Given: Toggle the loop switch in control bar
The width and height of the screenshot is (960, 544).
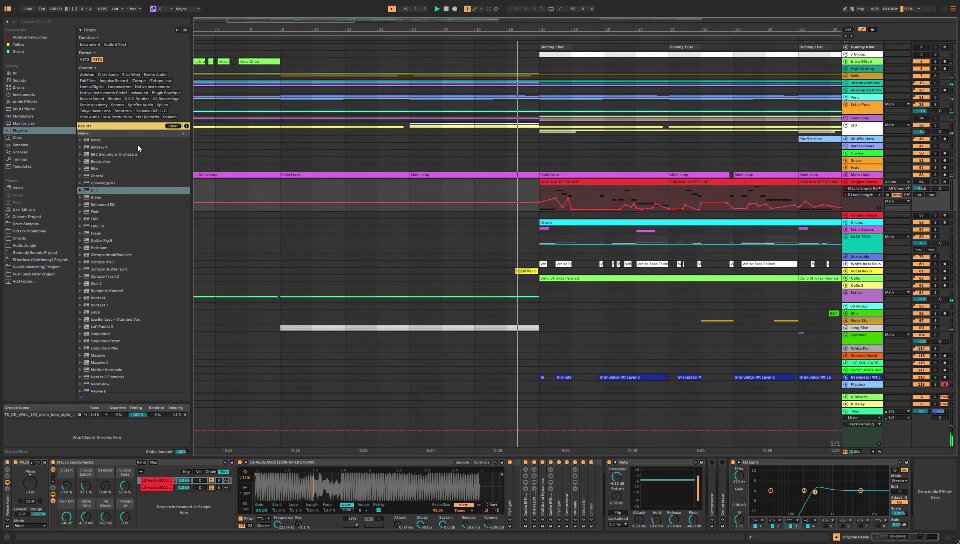Looking at the screenshot, I should [550, 9].
